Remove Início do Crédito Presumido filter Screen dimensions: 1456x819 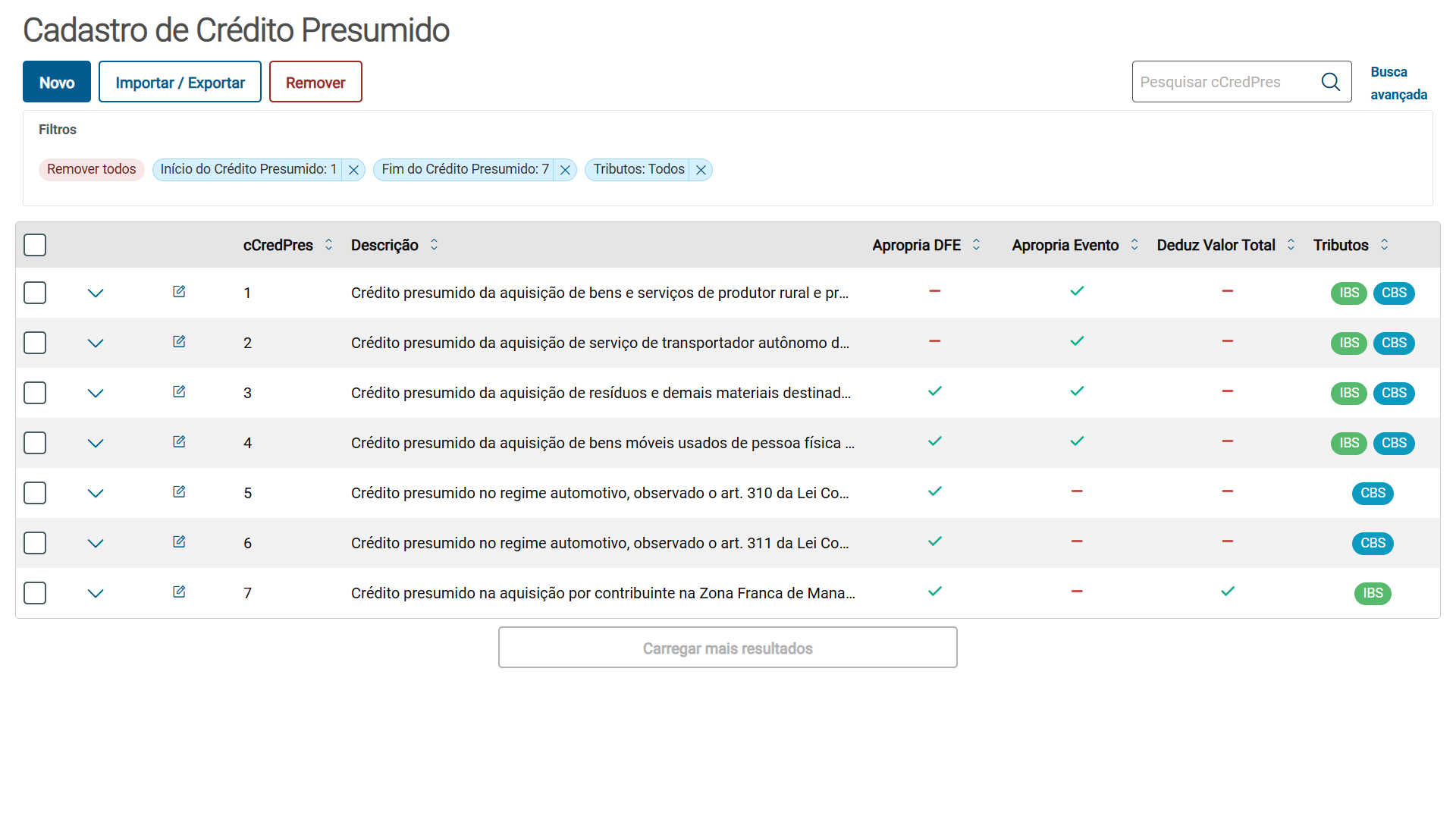(353, 170)
